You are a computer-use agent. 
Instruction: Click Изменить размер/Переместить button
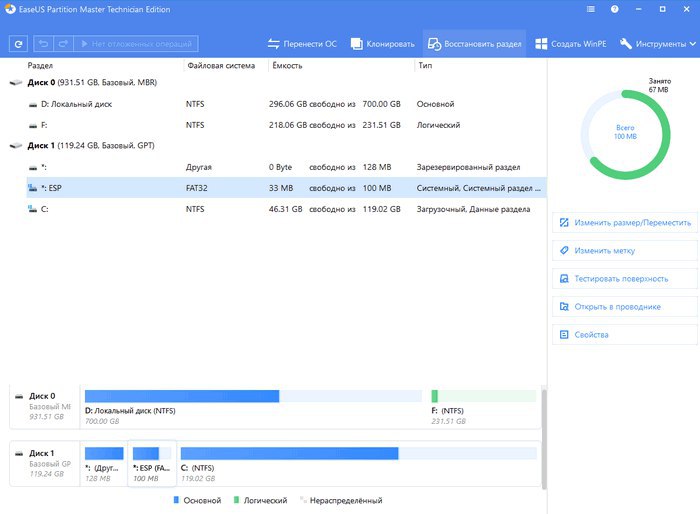click(x=625, y=222)
